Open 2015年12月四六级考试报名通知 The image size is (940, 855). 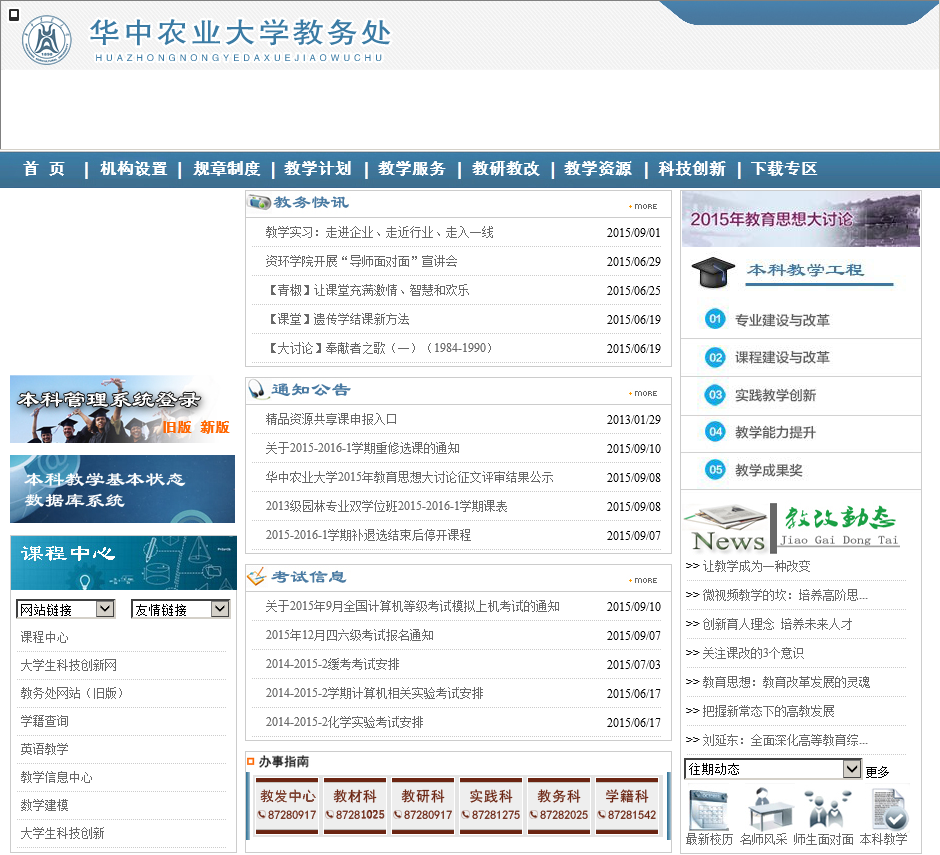tap(350, 636)
